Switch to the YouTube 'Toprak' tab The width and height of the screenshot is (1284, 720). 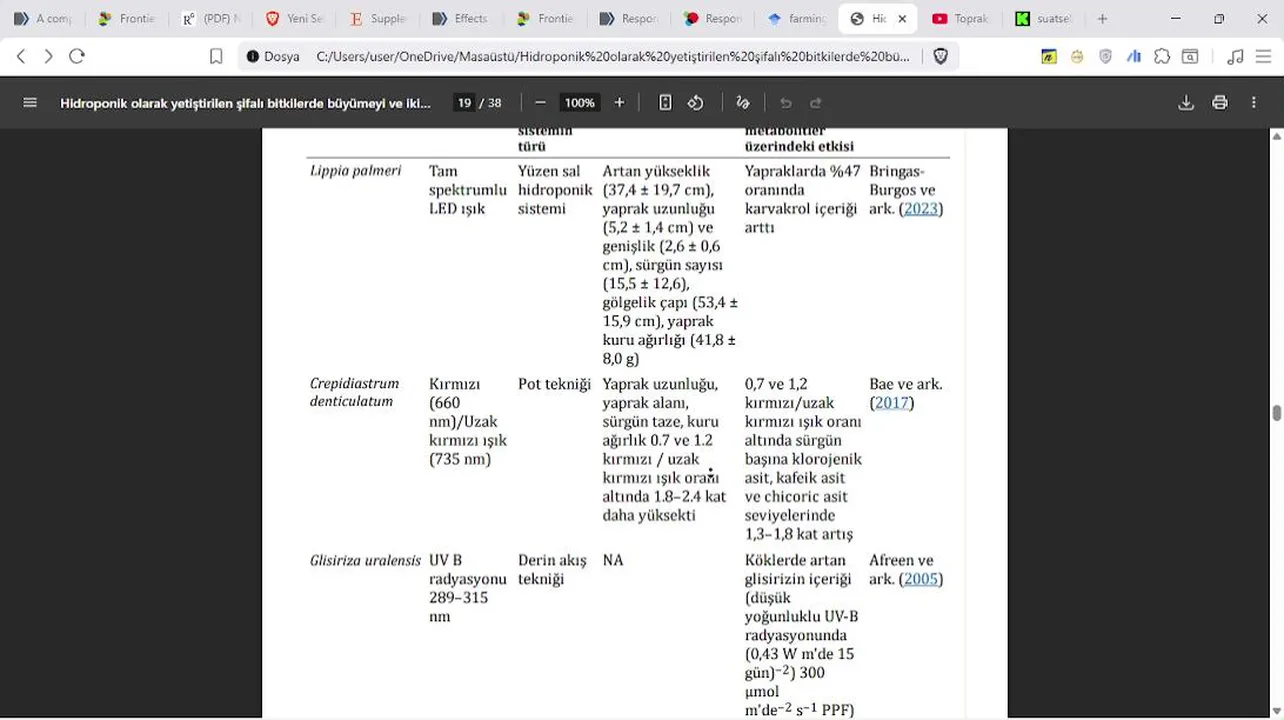click(963, 18)
